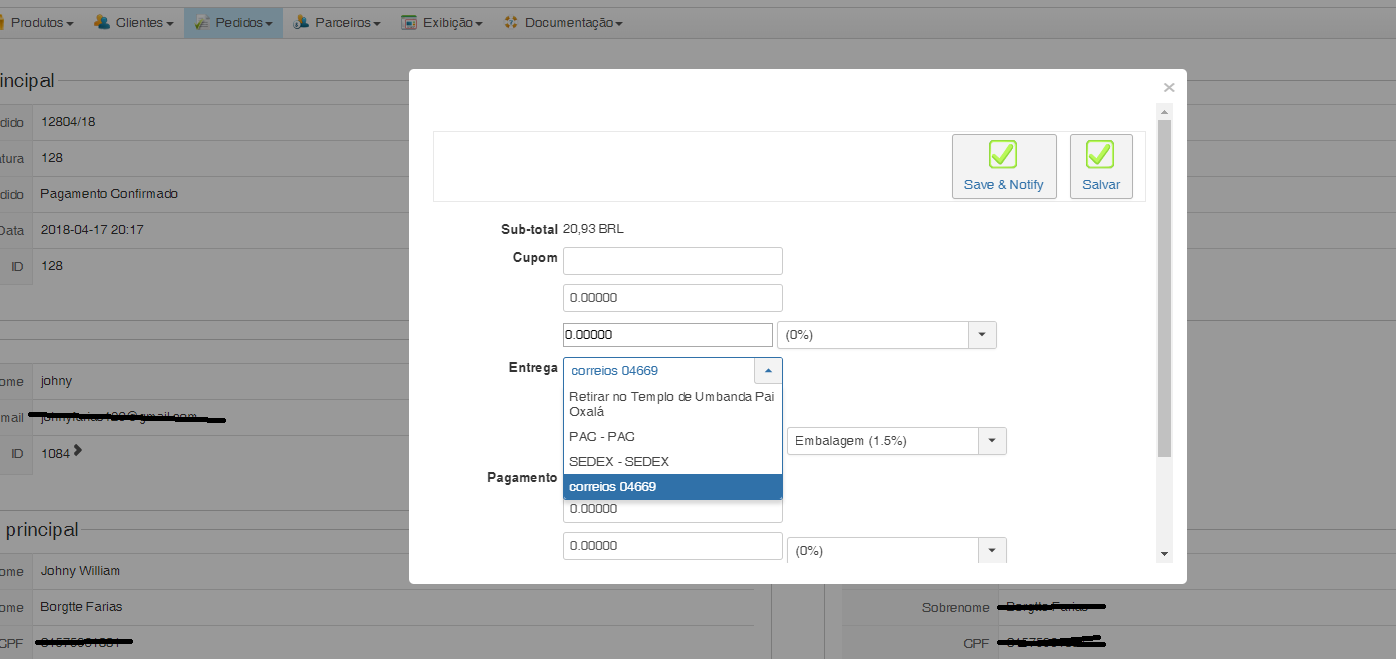Click the date 2018-04-17 20:17
This screenshot has width=1396, height=659.
[x=92, y=230]
